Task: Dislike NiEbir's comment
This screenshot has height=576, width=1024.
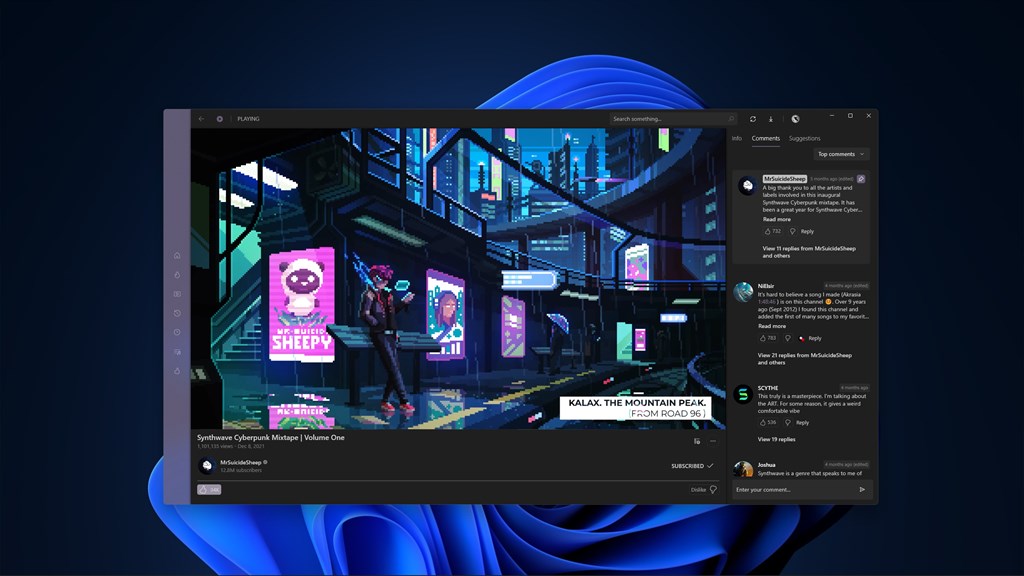Action: point(787,338)
